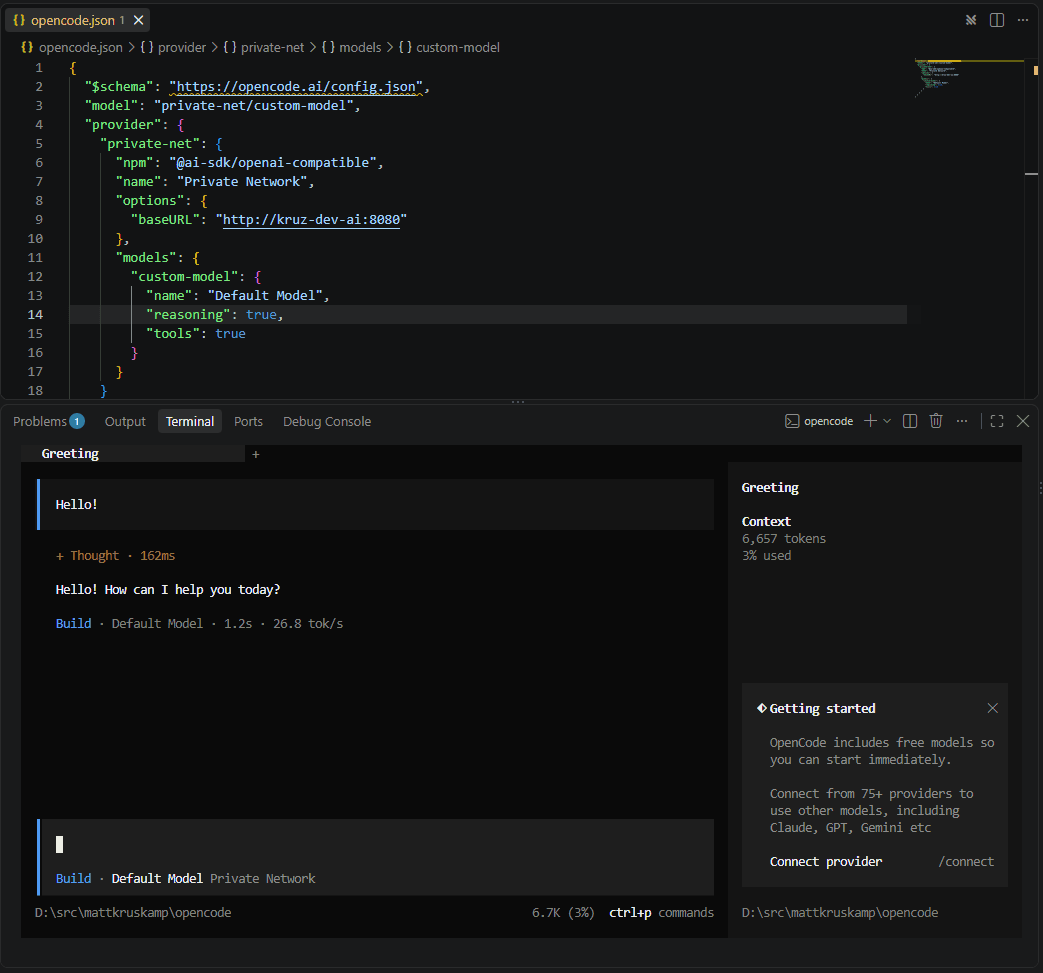Click the "tools" key on line 15
This screenshot has width=1043, height=973.
(173, 334)
